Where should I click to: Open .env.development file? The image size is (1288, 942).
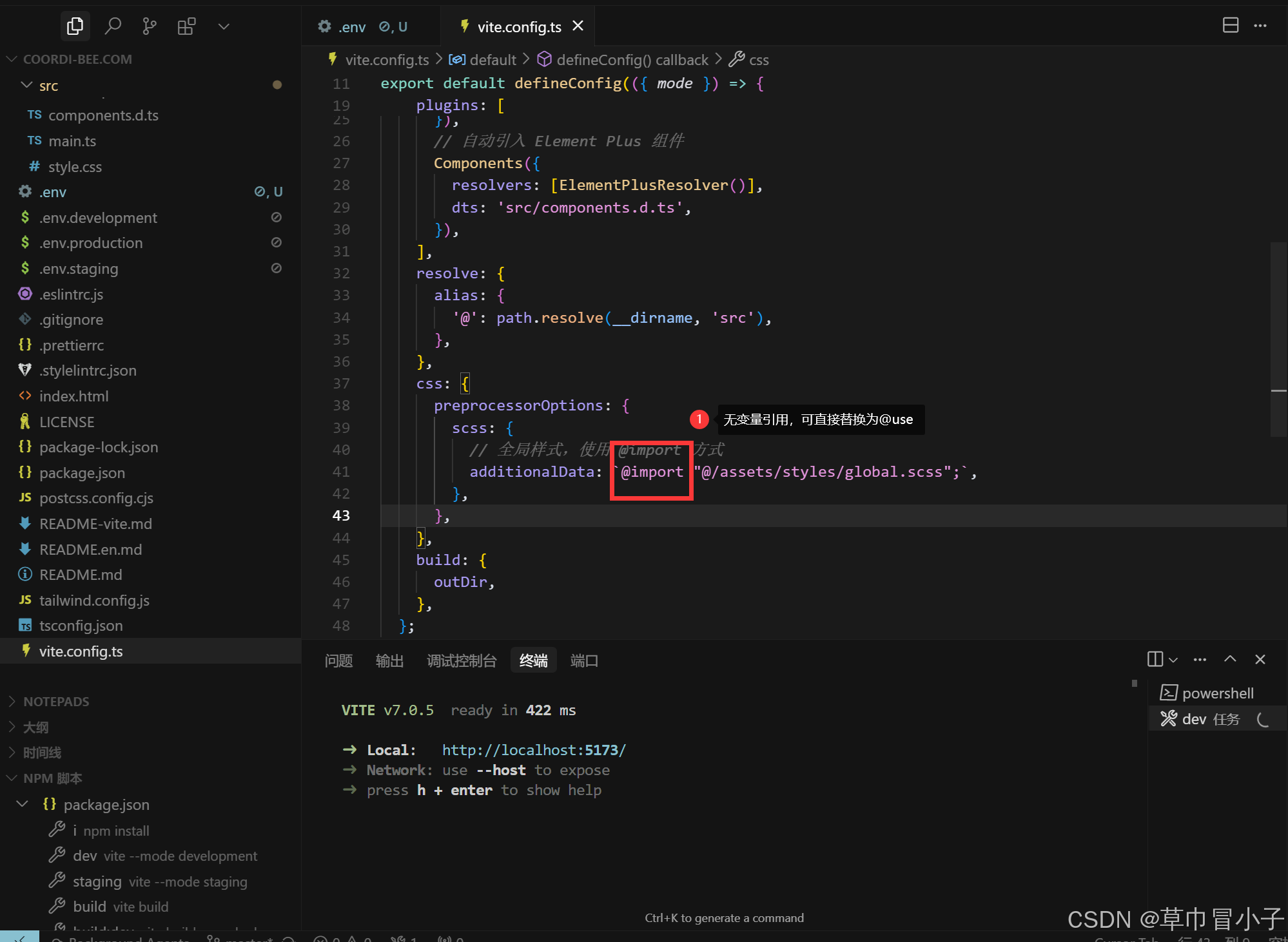point(151,218)
